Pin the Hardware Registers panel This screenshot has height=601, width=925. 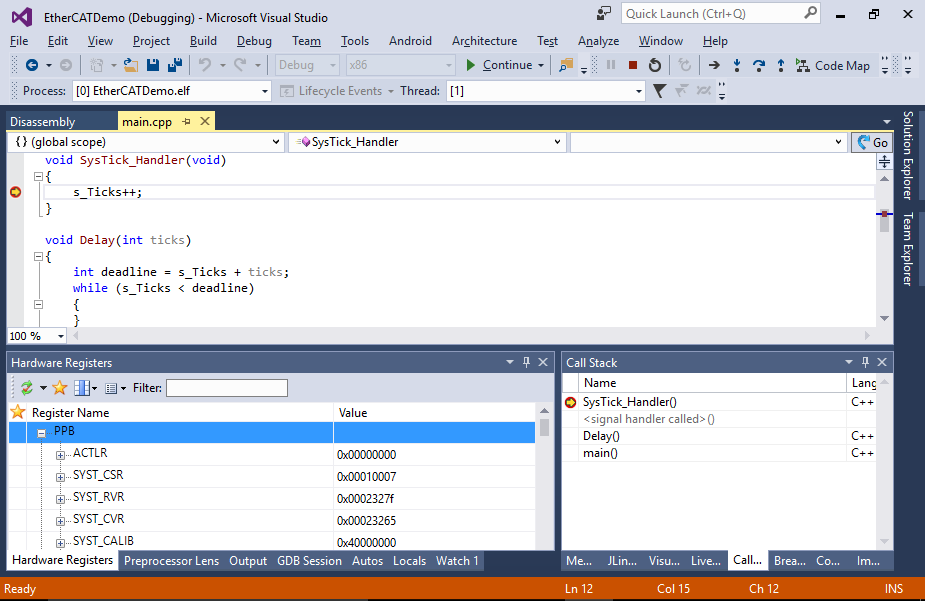pyautogui.click(x=526, y=362)
